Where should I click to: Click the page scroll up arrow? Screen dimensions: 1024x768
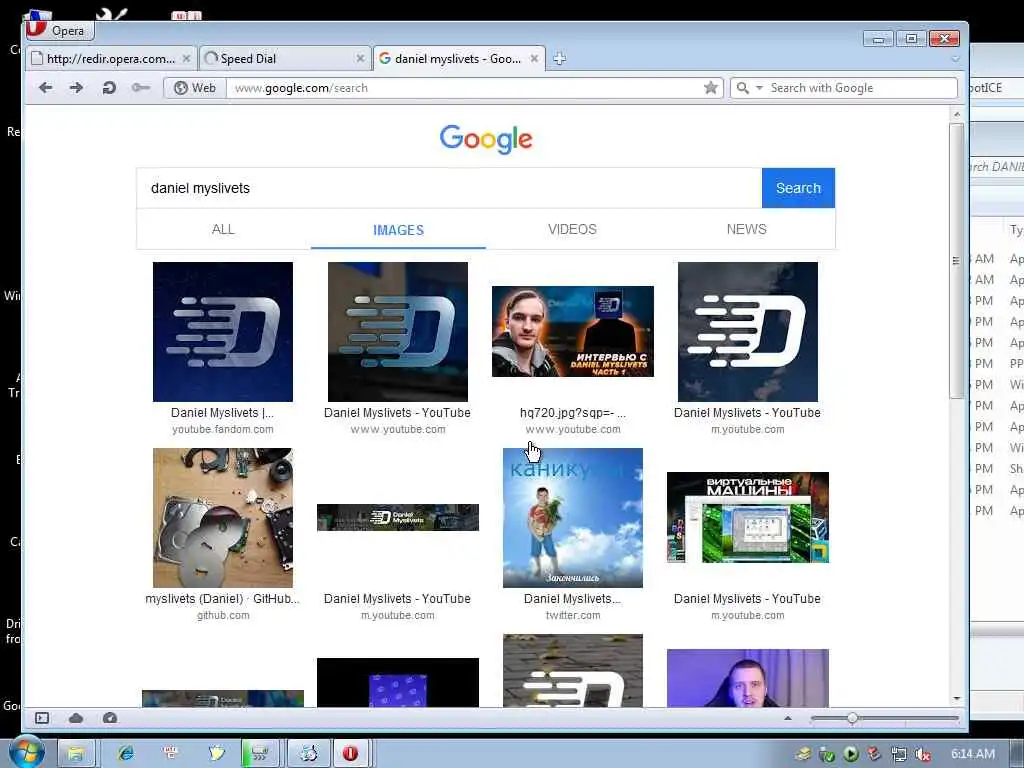tap(957, 115)
